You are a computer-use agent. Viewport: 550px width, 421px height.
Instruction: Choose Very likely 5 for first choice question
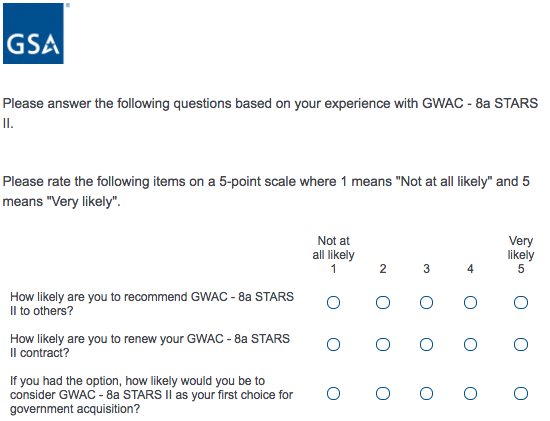pos(521,394)
